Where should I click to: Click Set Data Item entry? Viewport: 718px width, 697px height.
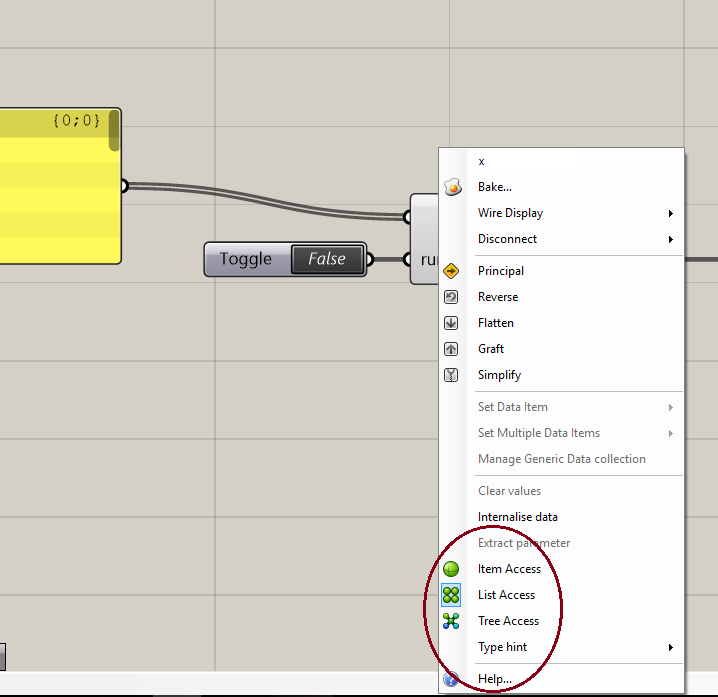pos(562,407)
